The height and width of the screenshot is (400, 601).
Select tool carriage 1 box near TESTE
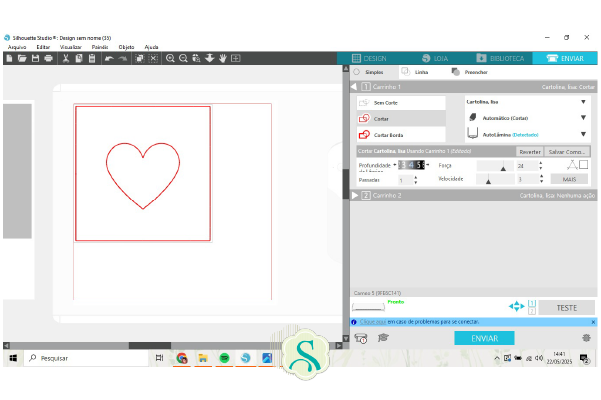(532, 303)
